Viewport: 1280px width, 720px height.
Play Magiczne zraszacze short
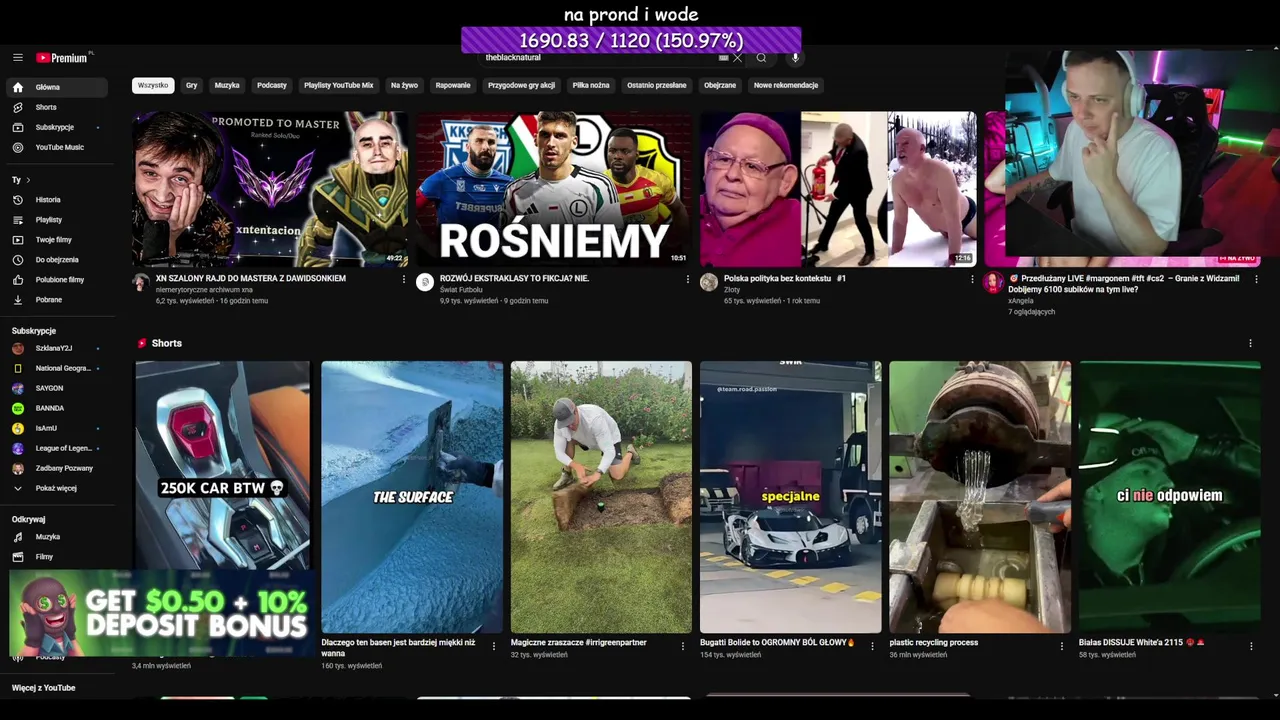pos(601,497)
